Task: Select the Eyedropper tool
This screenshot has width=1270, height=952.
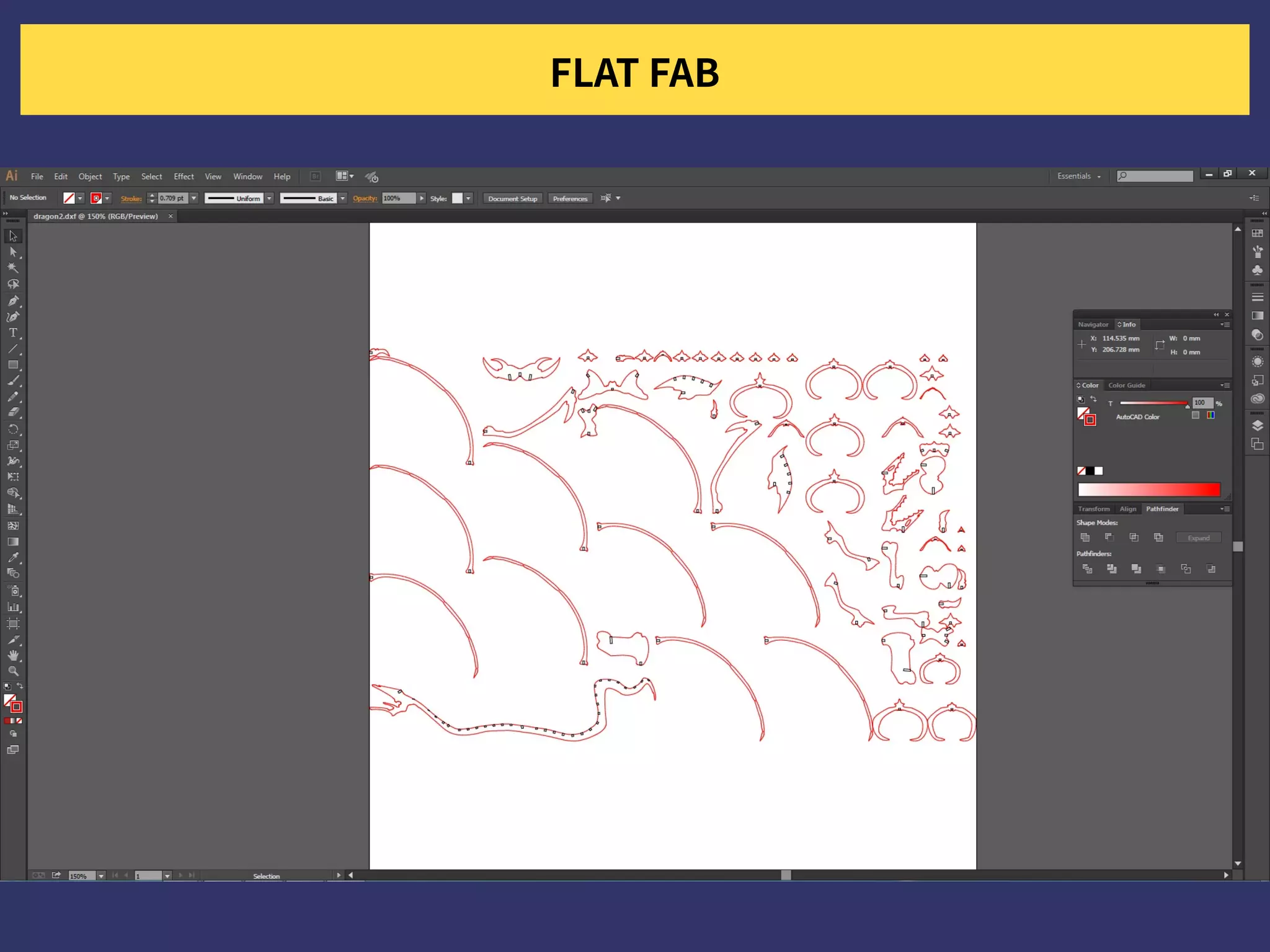Action: [13, 557]
